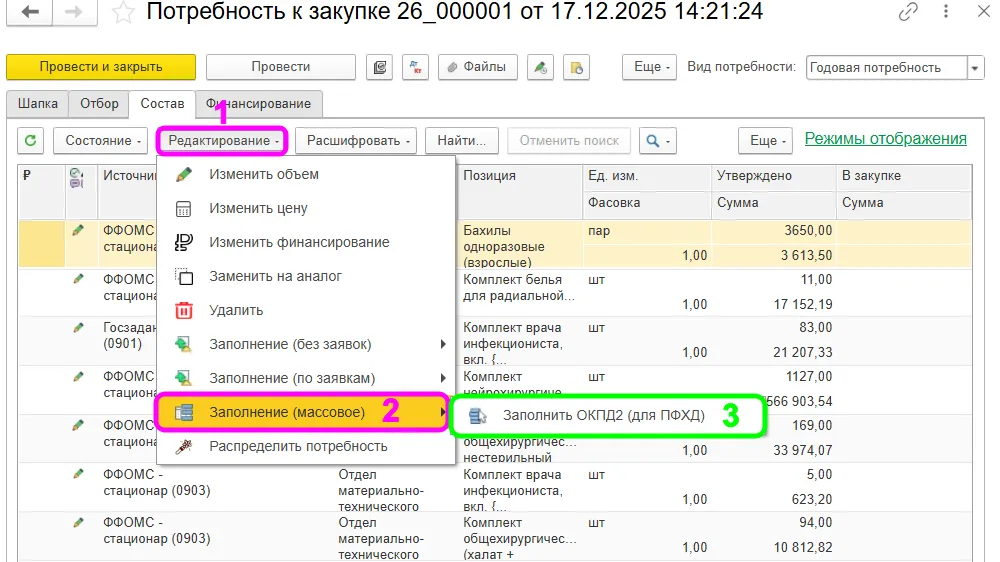Click ruble icon of Изменить финансирование
Viewport: 1000px width, 562px height.
pos(184,242)
